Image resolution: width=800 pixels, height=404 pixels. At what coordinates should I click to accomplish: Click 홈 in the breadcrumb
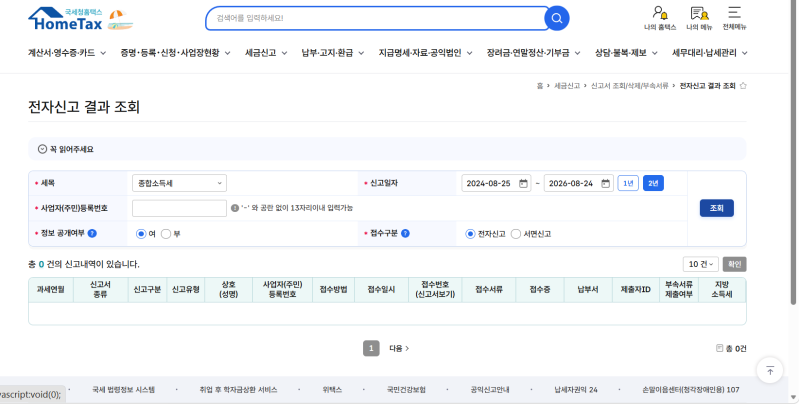[x=540, y=86]
